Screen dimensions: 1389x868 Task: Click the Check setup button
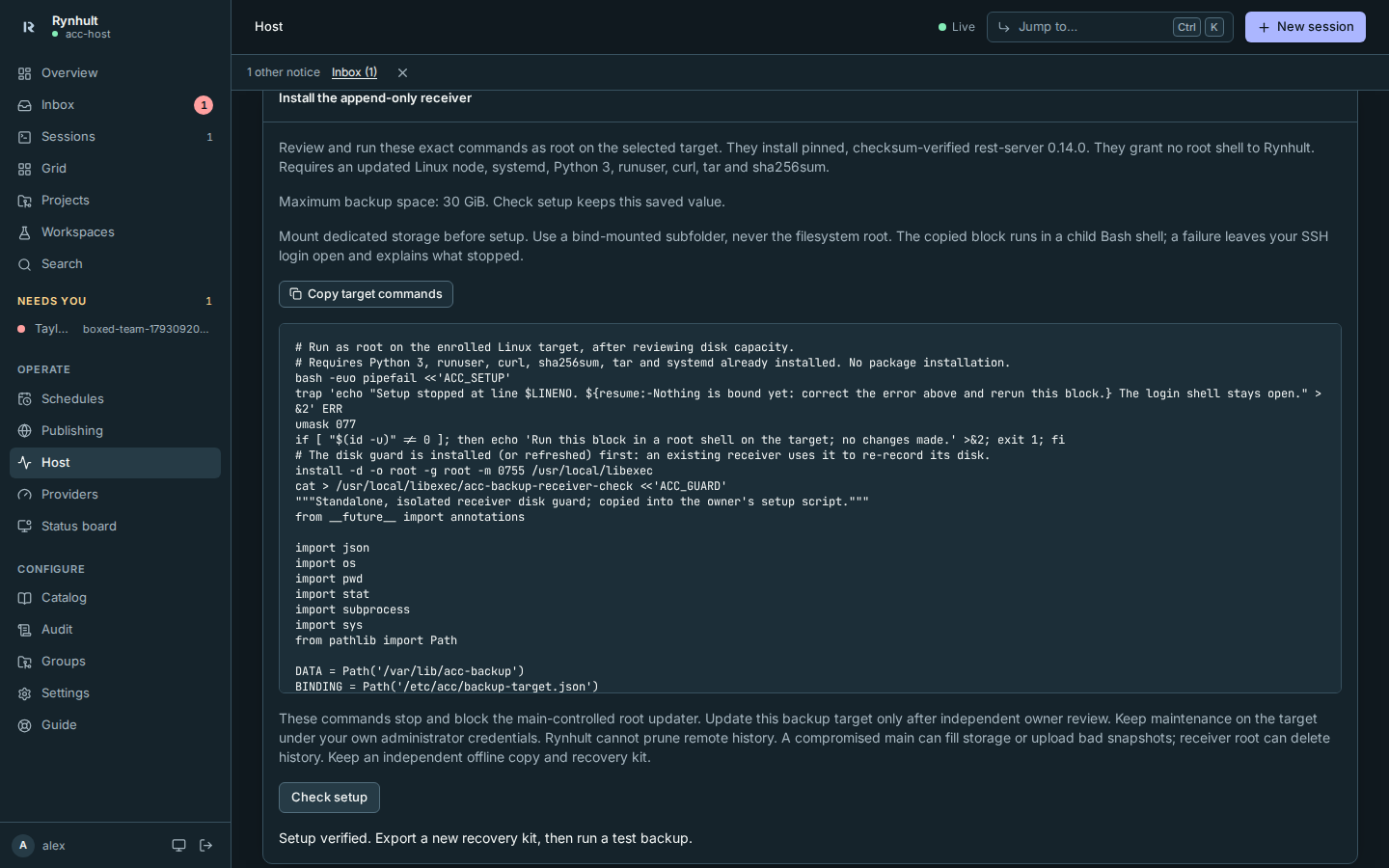(329, 798)
